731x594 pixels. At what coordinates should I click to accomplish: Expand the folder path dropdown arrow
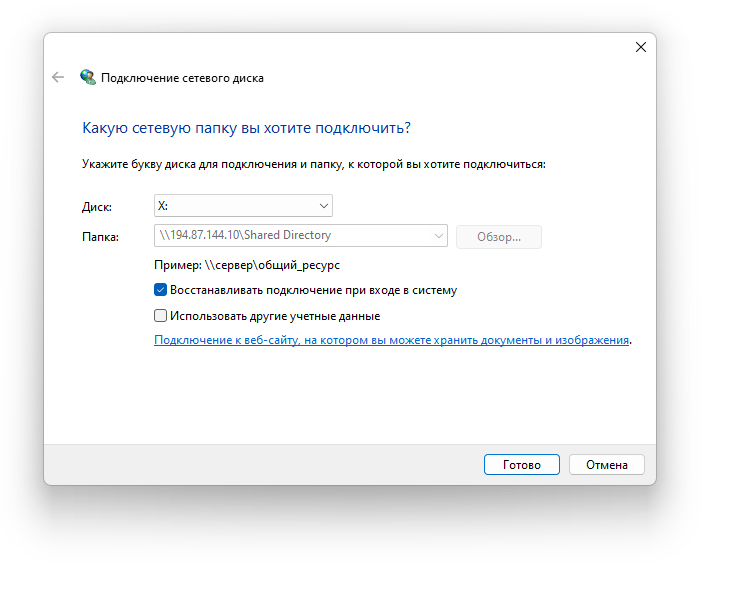(438, 236)
